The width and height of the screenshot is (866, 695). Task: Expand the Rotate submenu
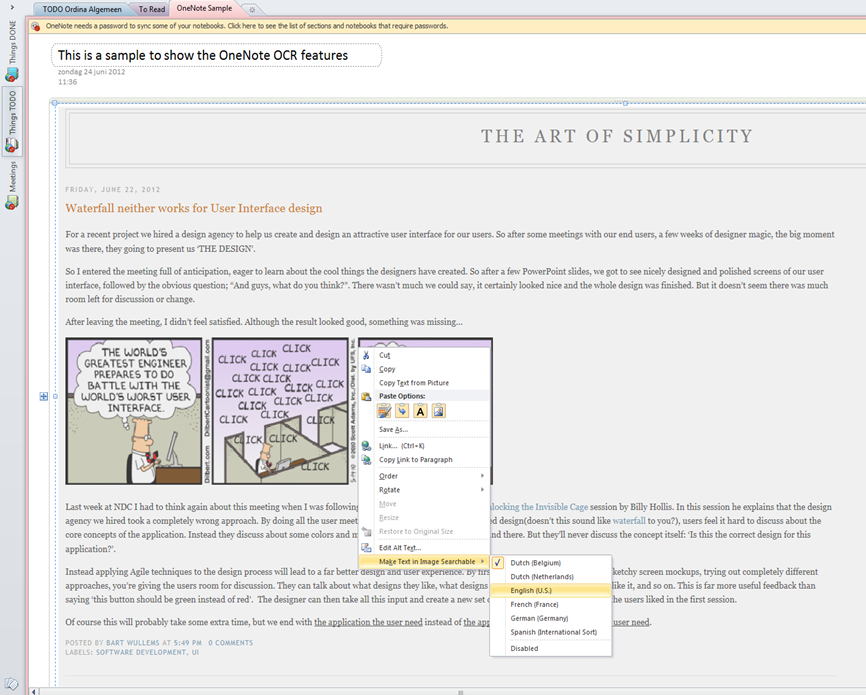tap(424, 490)
